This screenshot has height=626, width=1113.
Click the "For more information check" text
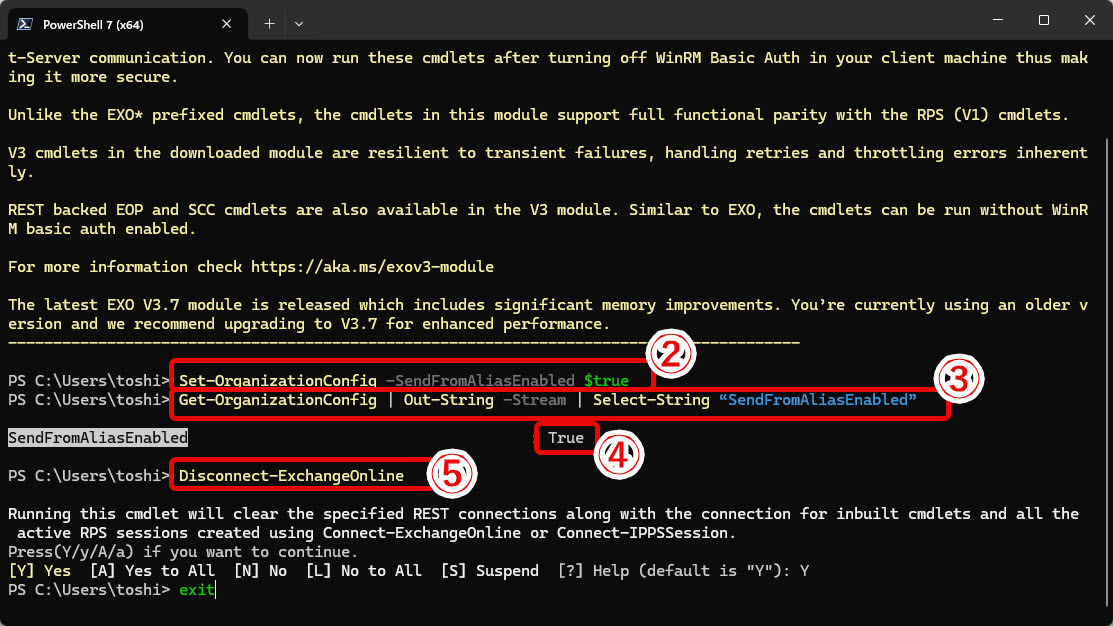coord(125,267)
